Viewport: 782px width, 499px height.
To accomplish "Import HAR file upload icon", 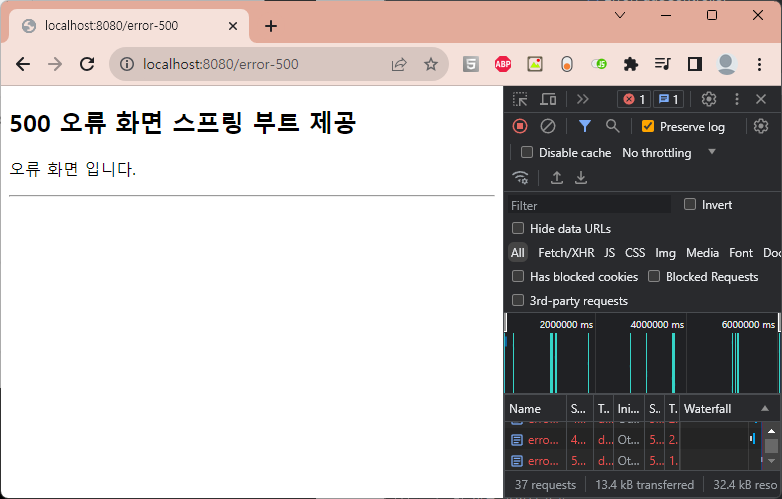I will 557,177.
